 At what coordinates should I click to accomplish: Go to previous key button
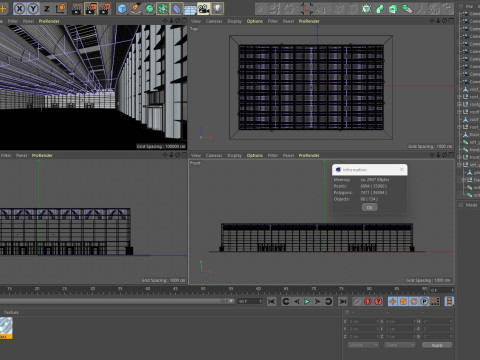(x=286, y=302)
